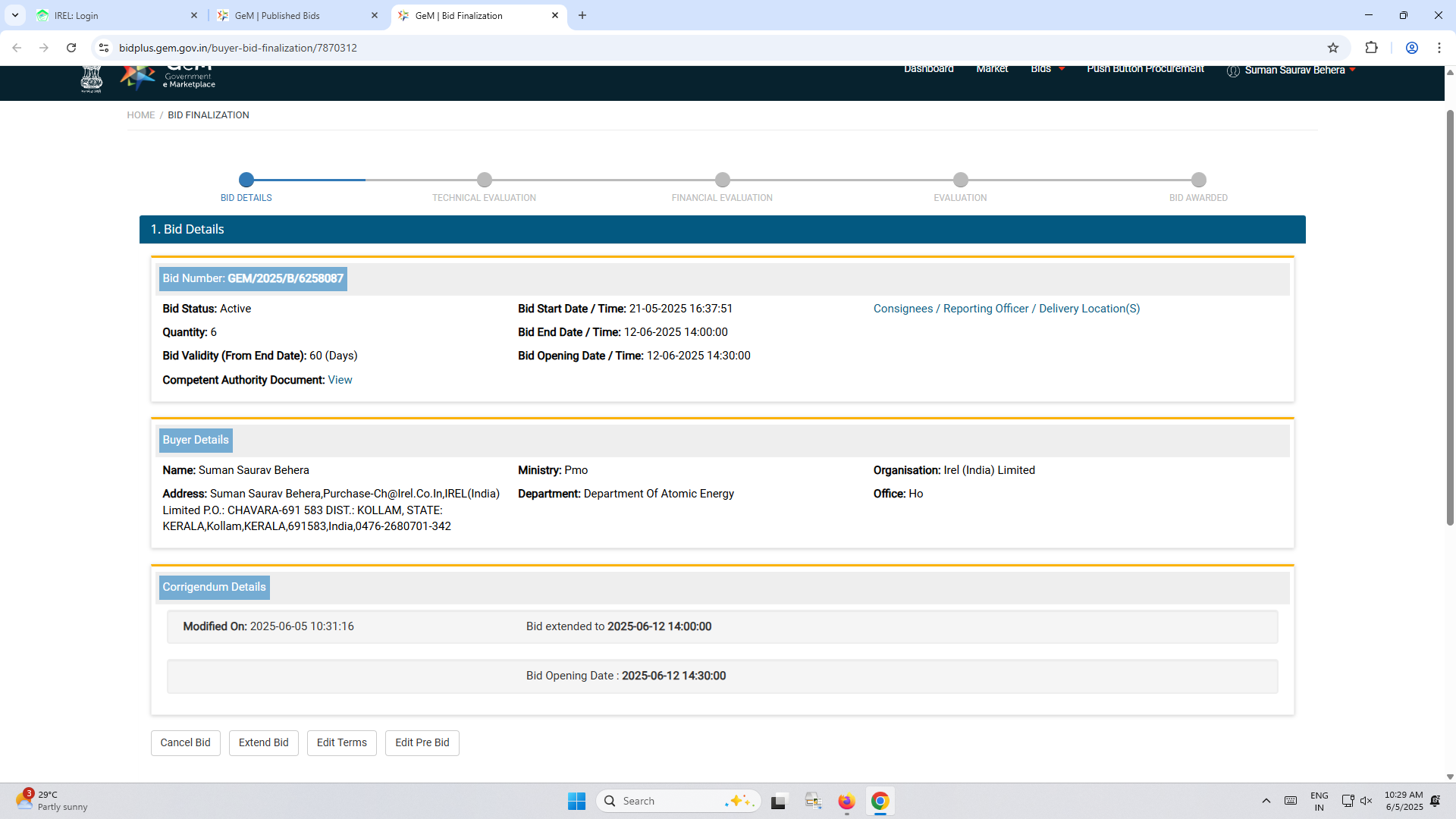The image size is (1456, 819).
Task: Open the tab search dropdown arrow
Action: click(x=15, y=15)
